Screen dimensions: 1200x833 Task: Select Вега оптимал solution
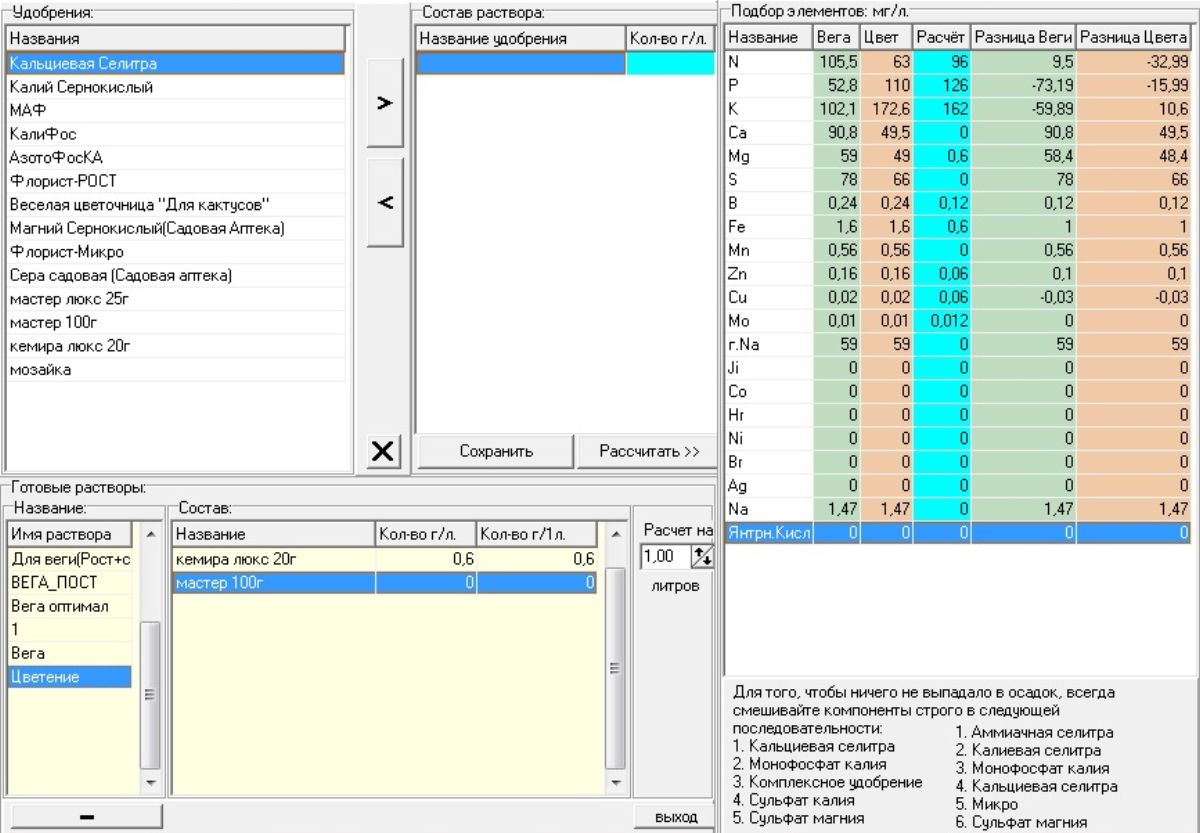click(x=59, y=606)
